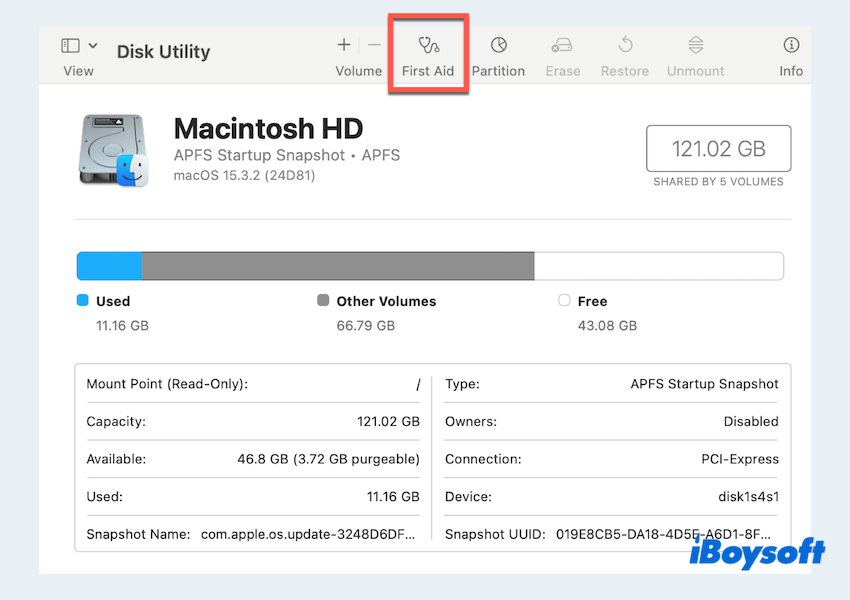The width and height of the screenshot is (850, 600).
Task: Click the gray Other Volumes bar segment
Action: pyautogui.click(x=337, y=266)
